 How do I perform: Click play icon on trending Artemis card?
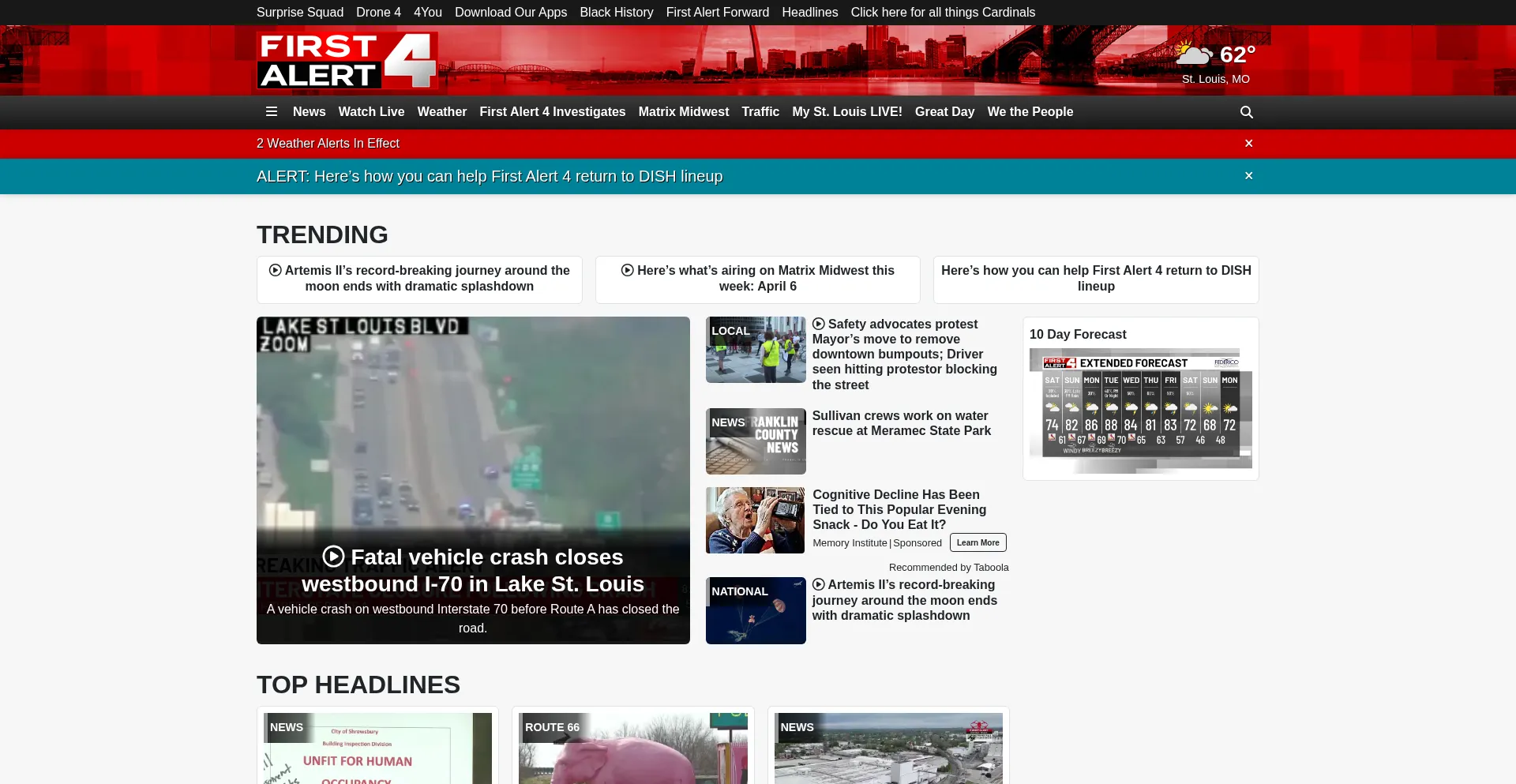click(276, 270)
